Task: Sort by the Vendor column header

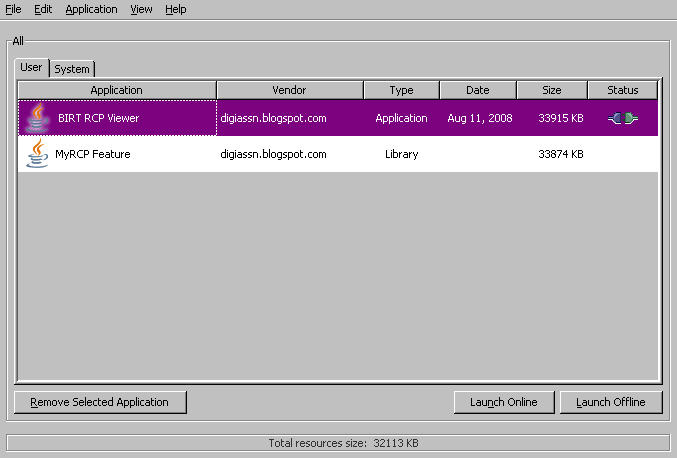Action: 290,90
